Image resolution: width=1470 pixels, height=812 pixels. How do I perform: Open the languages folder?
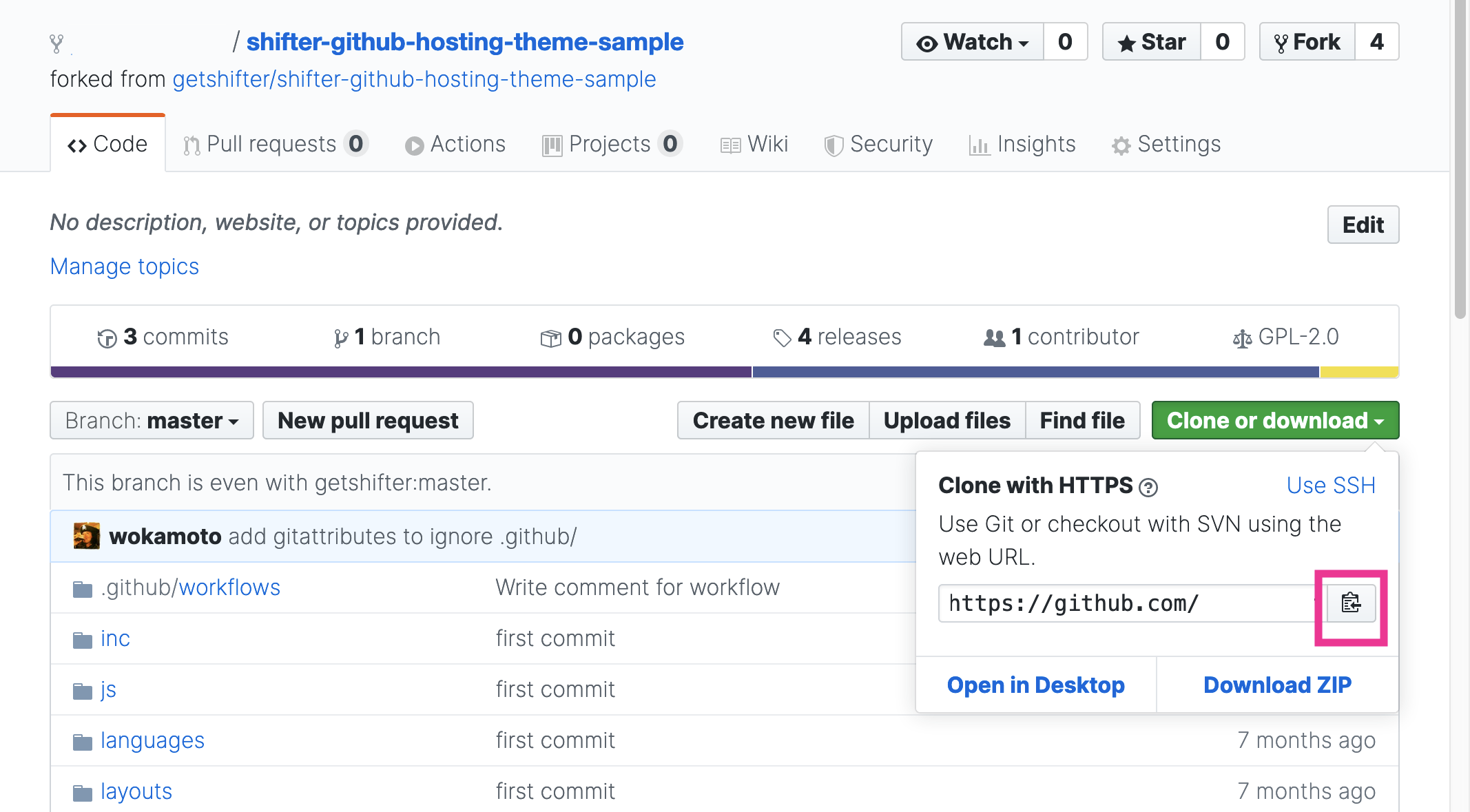point(152,740)
